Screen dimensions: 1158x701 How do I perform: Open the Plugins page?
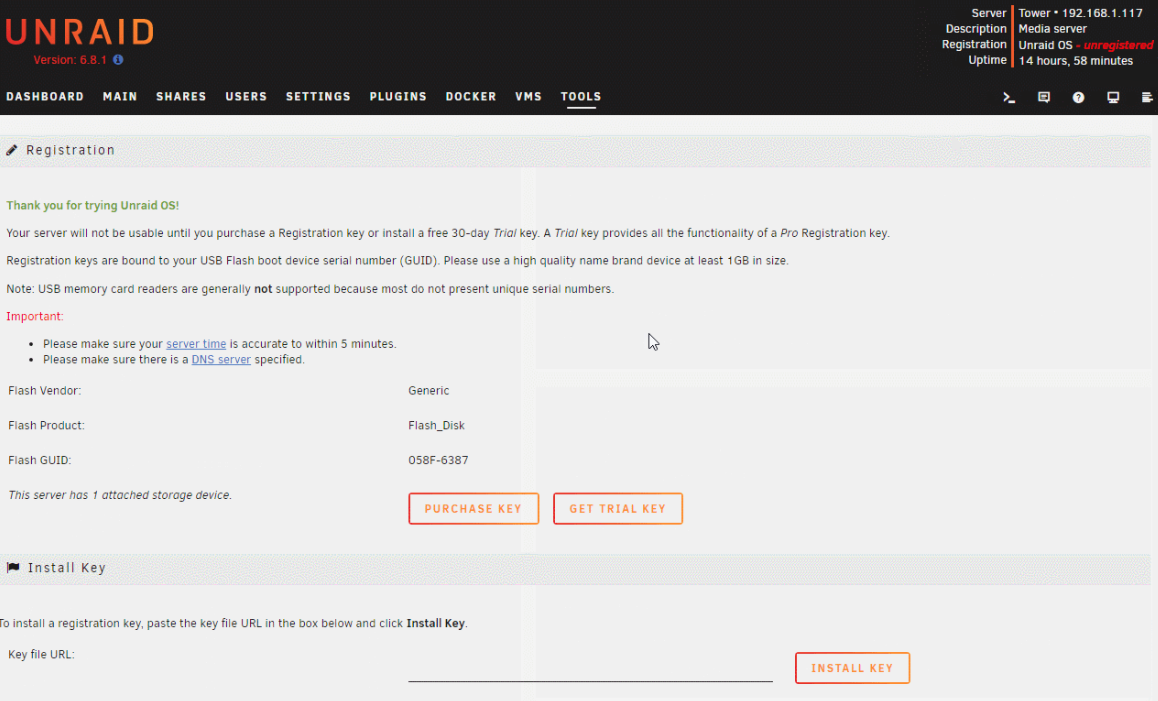398,97
